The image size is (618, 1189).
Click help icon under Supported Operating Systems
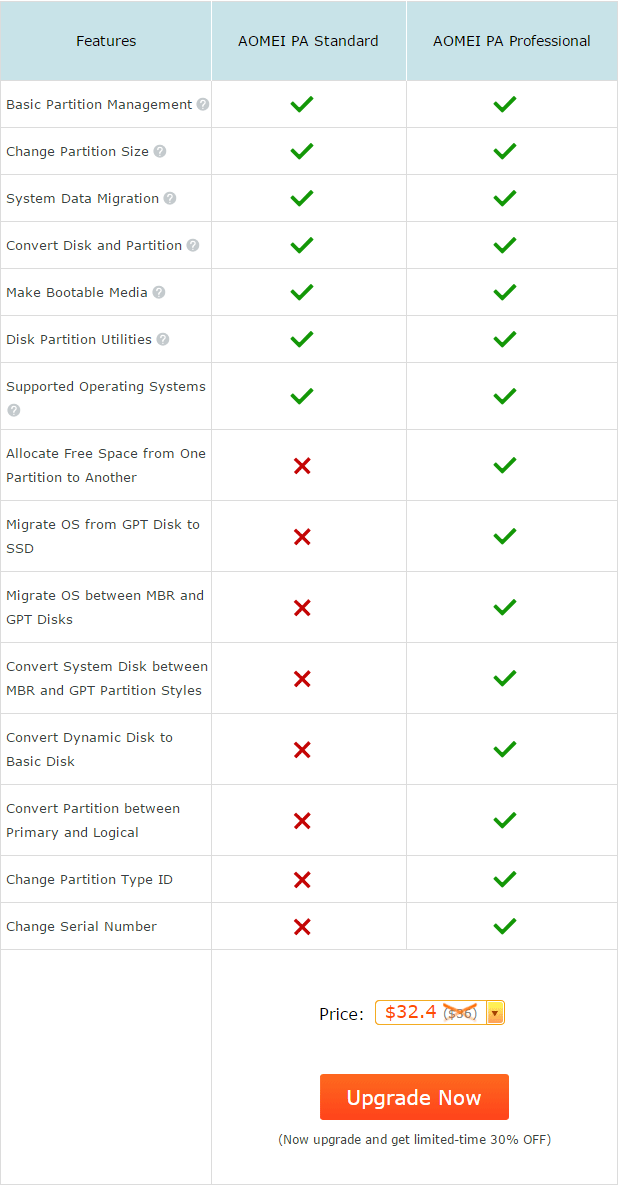[14, 410]
